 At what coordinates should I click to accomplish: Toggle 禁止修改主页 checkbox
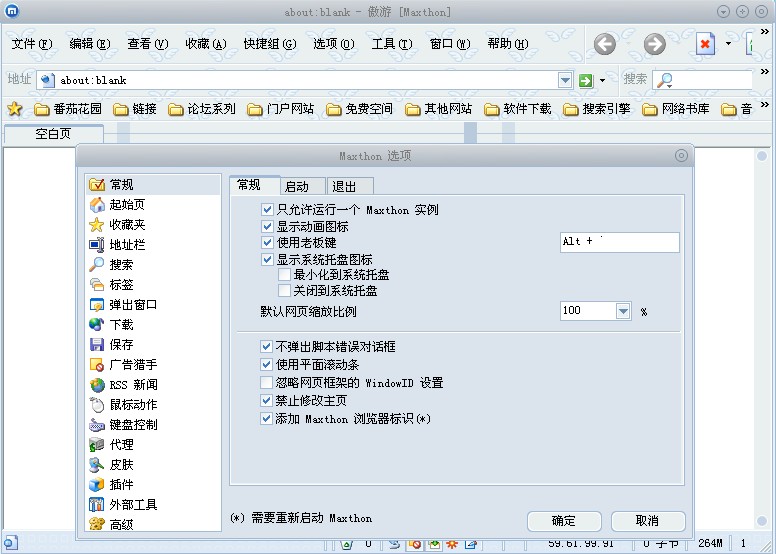pos(266,400)
